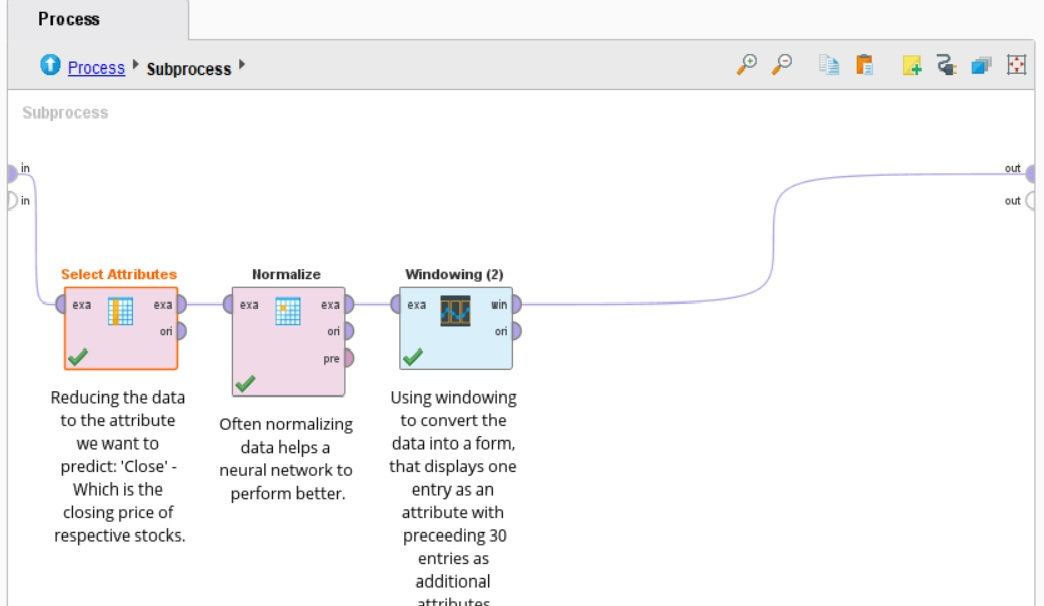Zoom in with the magnifier plus icon

[x=746, y=65]
